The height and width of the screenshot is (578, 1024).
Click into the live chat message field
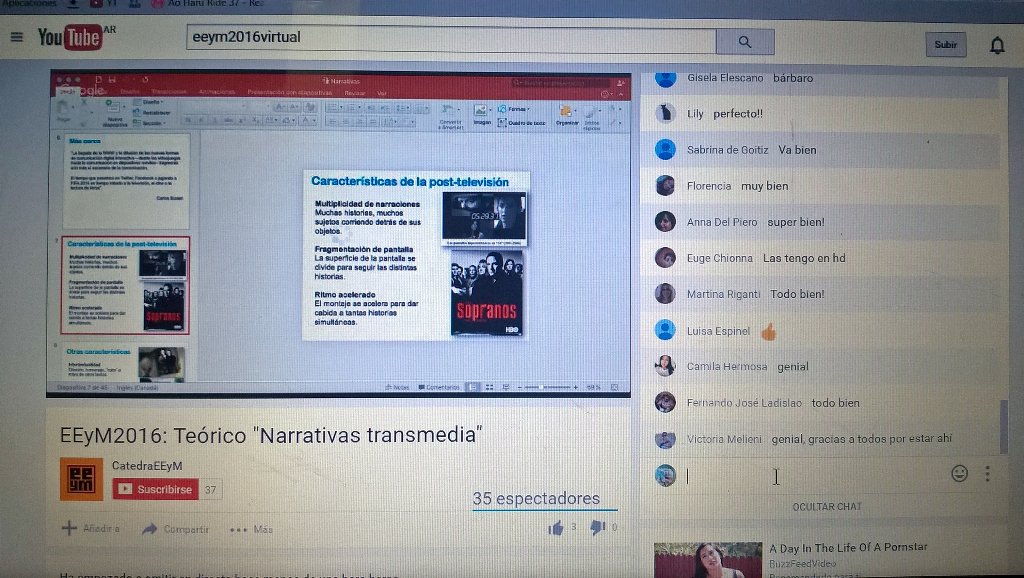click(813, 475)
